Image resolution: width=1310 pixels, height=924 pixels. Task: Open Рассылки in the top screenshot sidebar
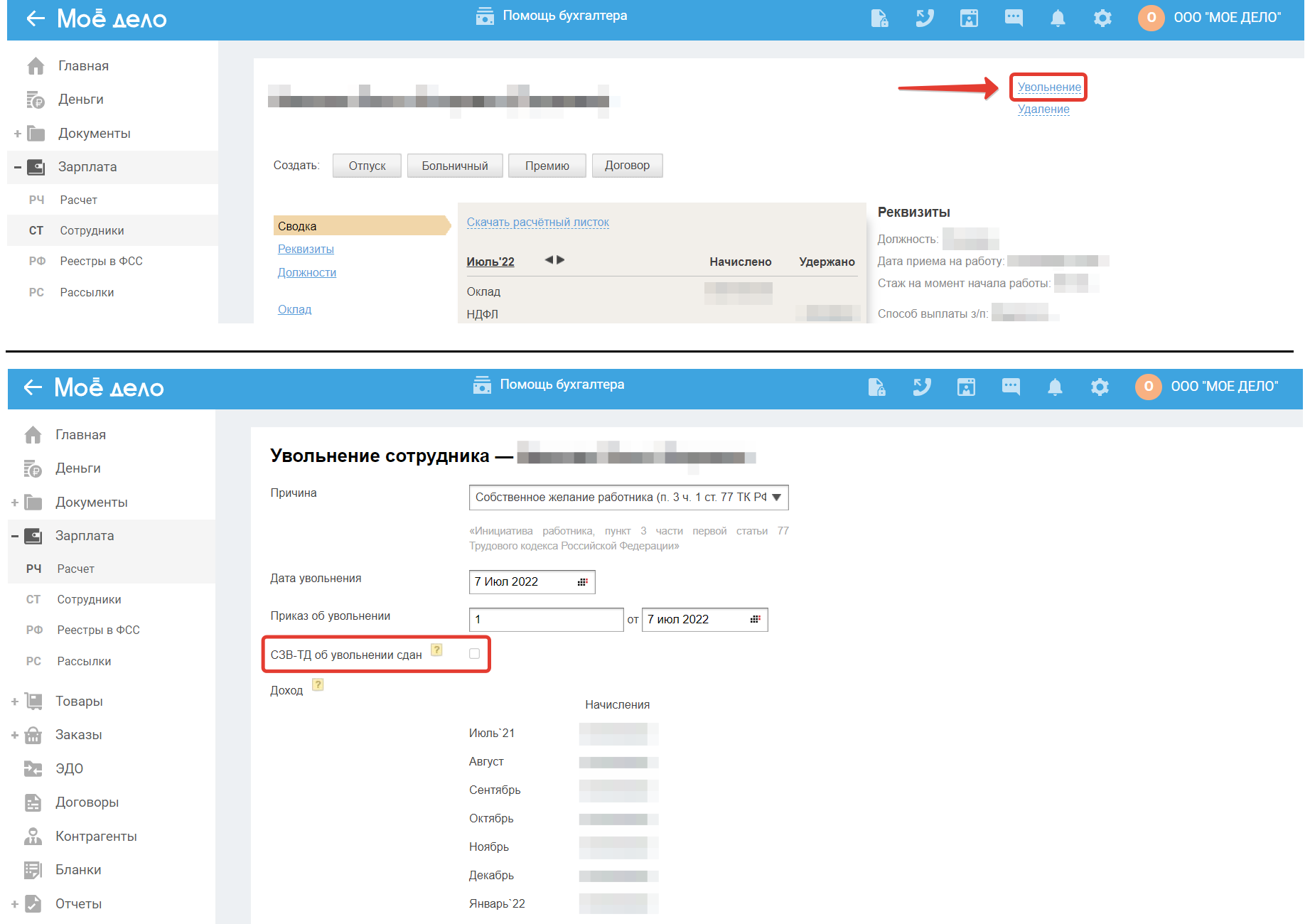click(87, 292)
